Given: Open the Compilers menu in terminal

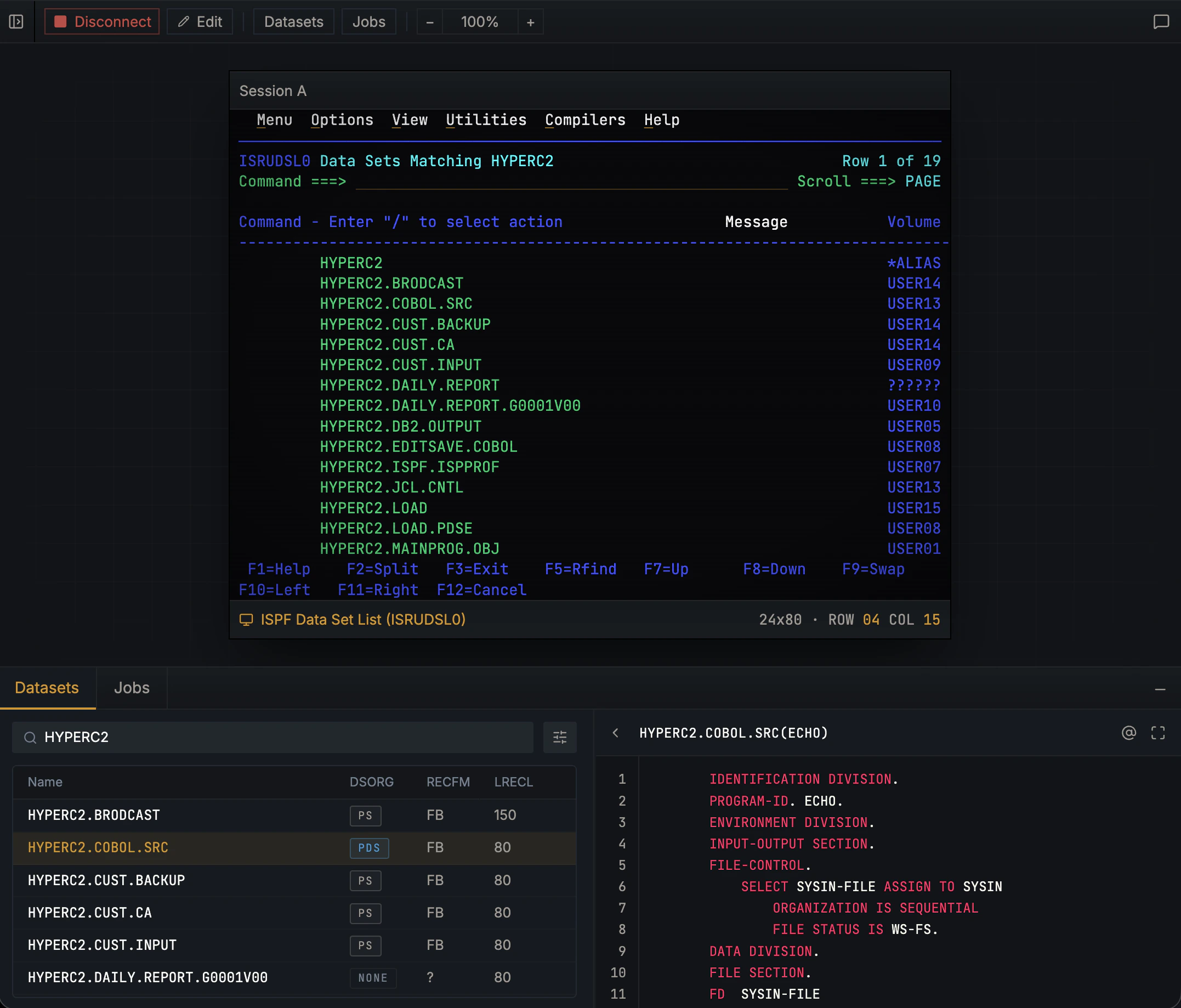Looking at the screenshot, I should pos(585,120).
